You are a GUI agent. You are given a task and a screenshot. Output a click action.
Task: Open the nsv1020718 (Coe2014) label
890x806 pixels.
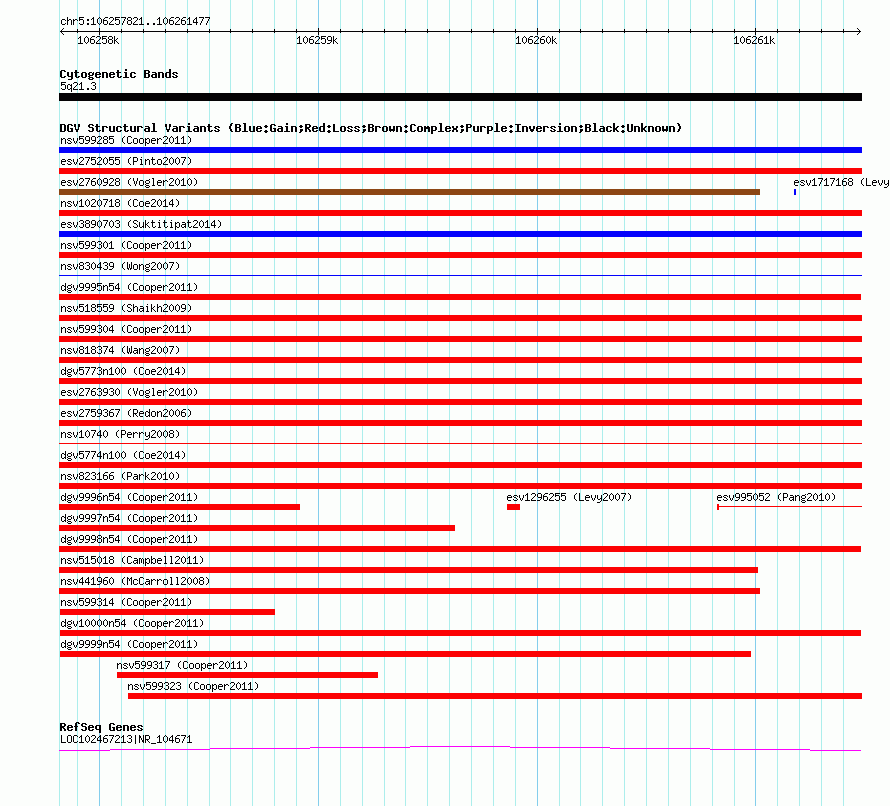(120, 203)
